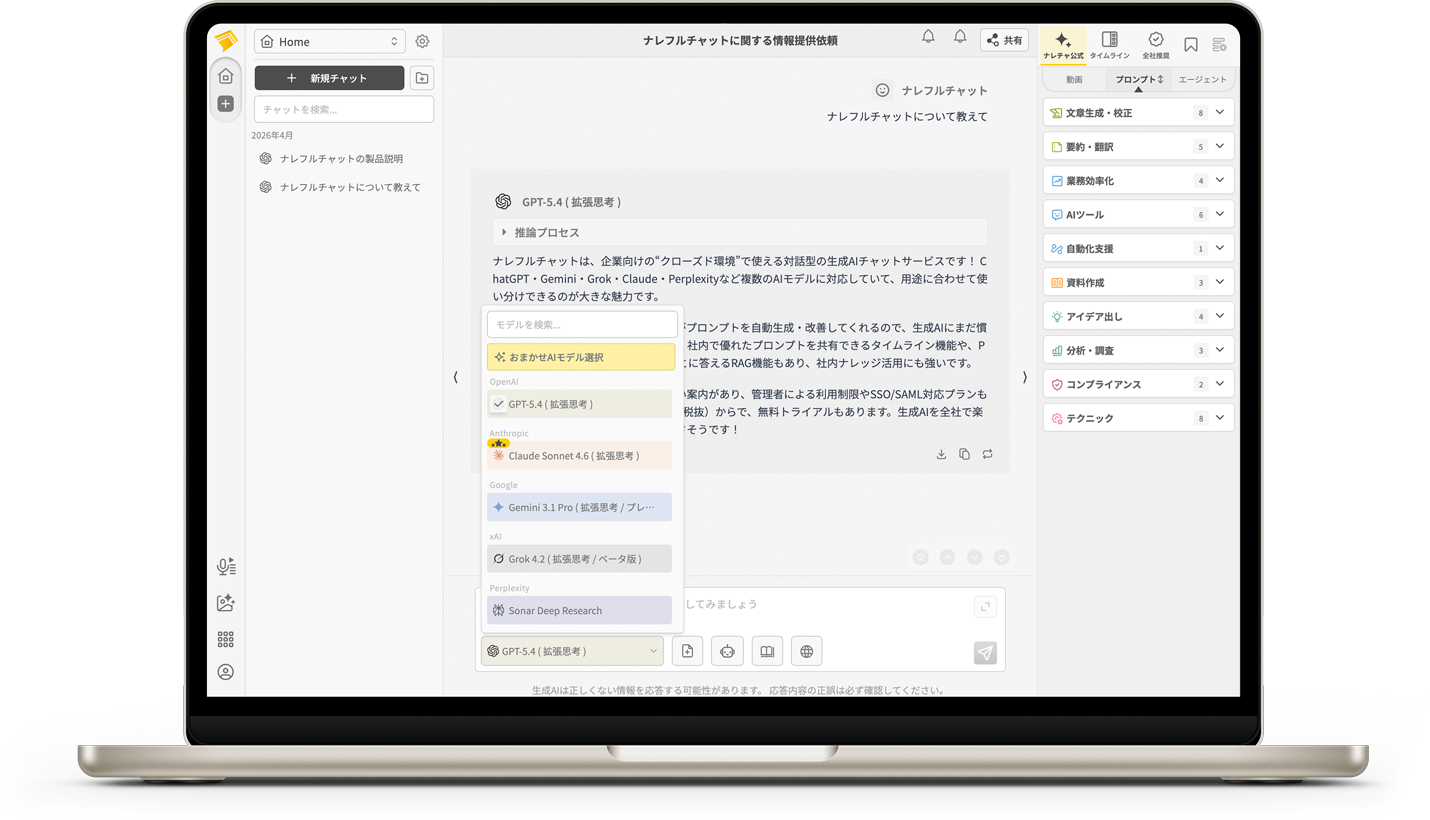Expand the 業務効率化 category

[x=1138, y=180]
